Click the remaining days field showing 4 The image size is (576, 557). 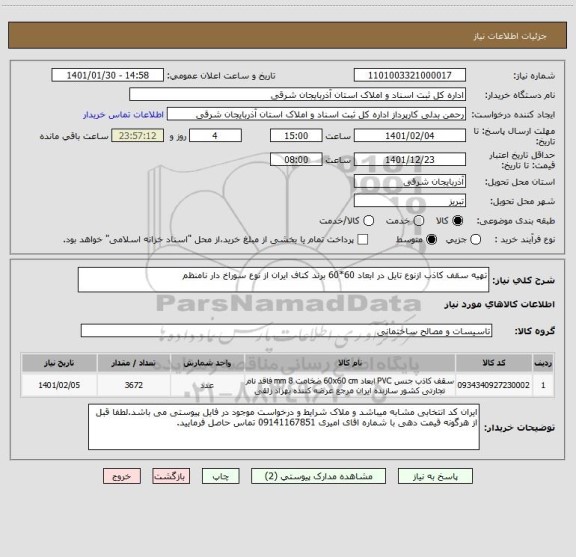pyautogui.click(x=215, y=136)
